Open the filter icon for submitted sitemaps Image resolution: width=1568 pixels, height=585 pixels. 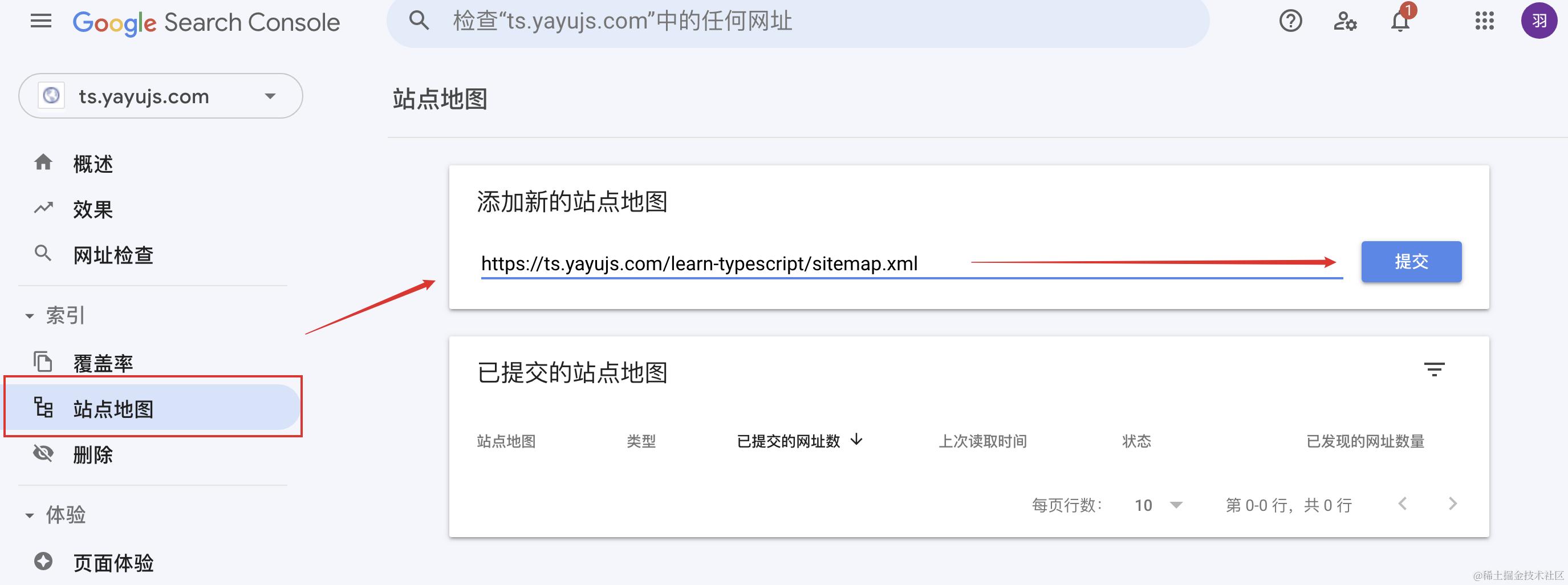pos(1435,369)
